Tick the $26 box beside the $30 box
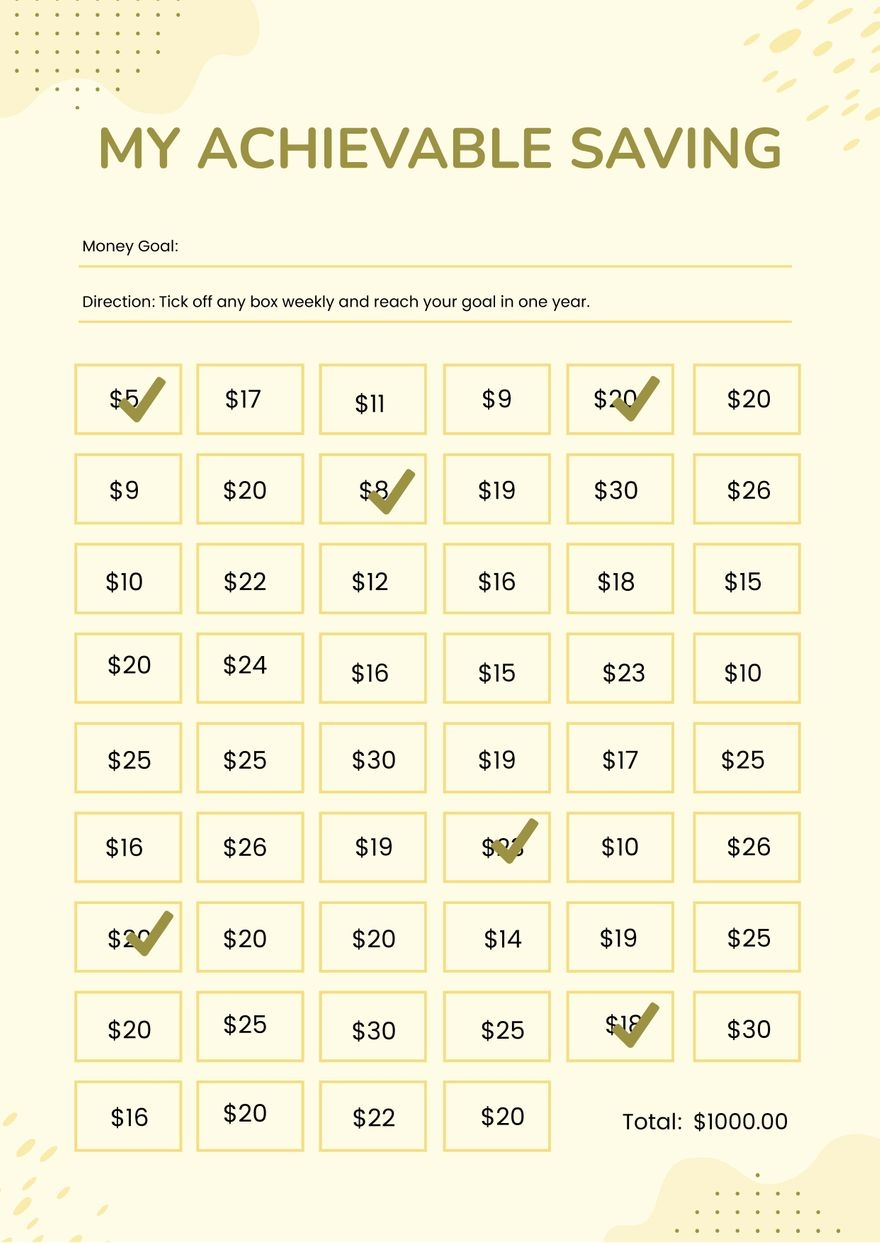The height and width of the screenshot is (1243, 880). pos(746,490)
